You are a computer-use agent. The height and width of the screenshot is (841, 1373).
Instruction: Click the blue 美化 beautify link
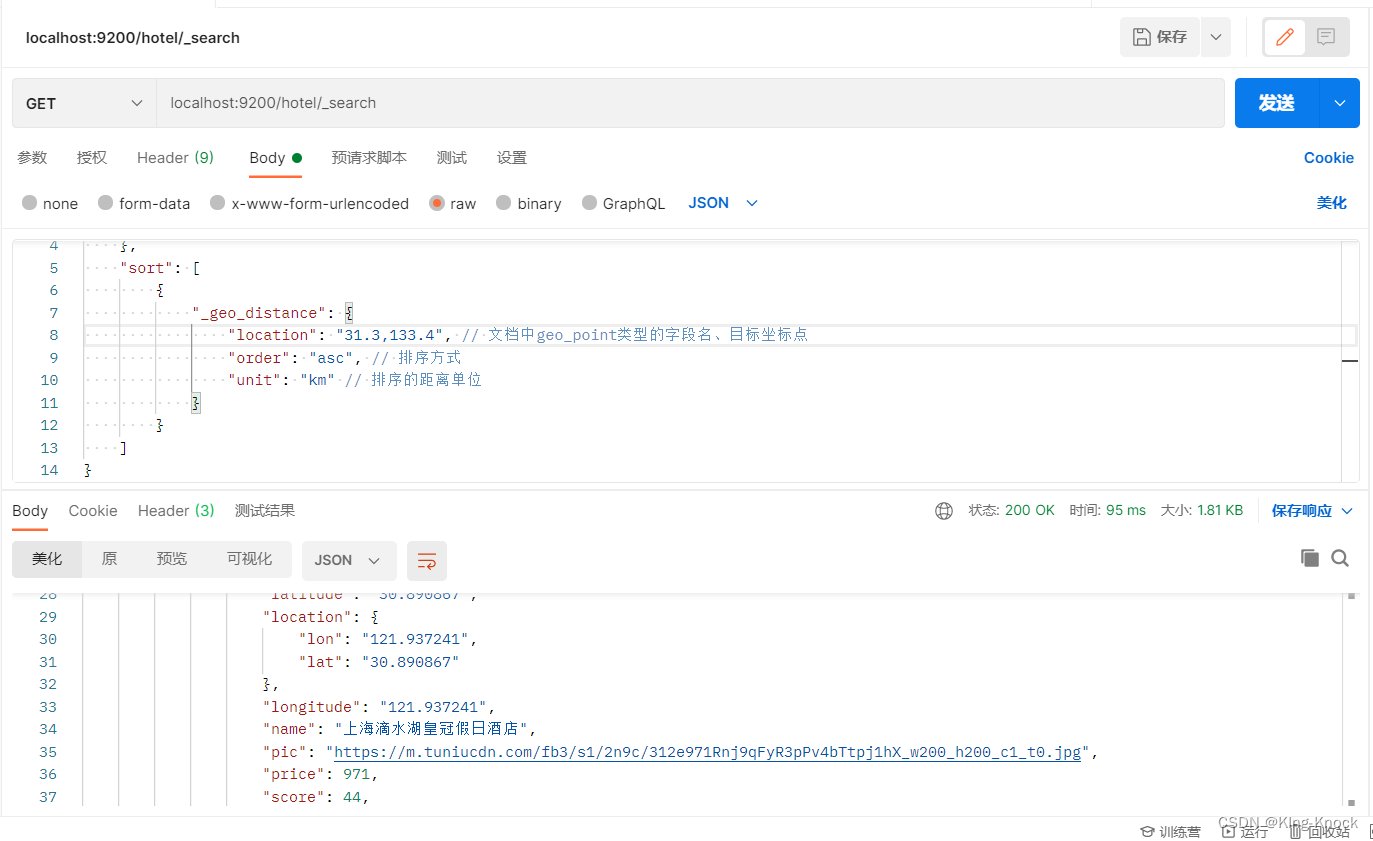[x=1331, y=203]
